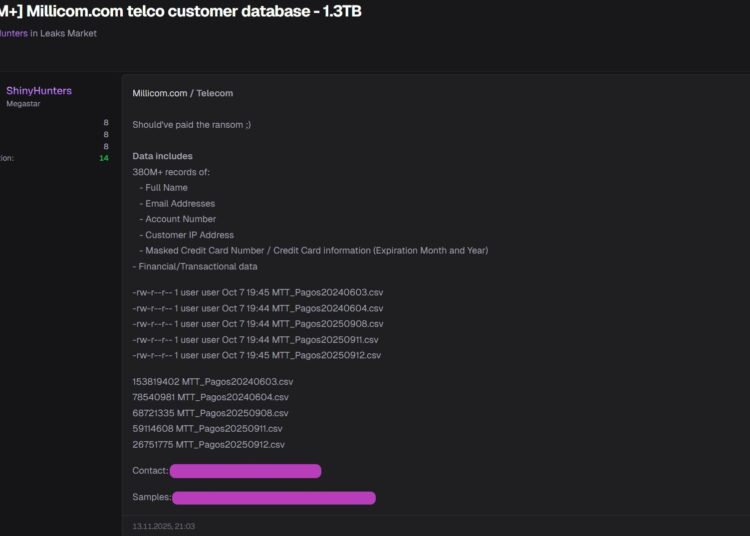Click the redacted Samples link bar
This screenshot has width=750, height=536.
[x=273, y=497]
